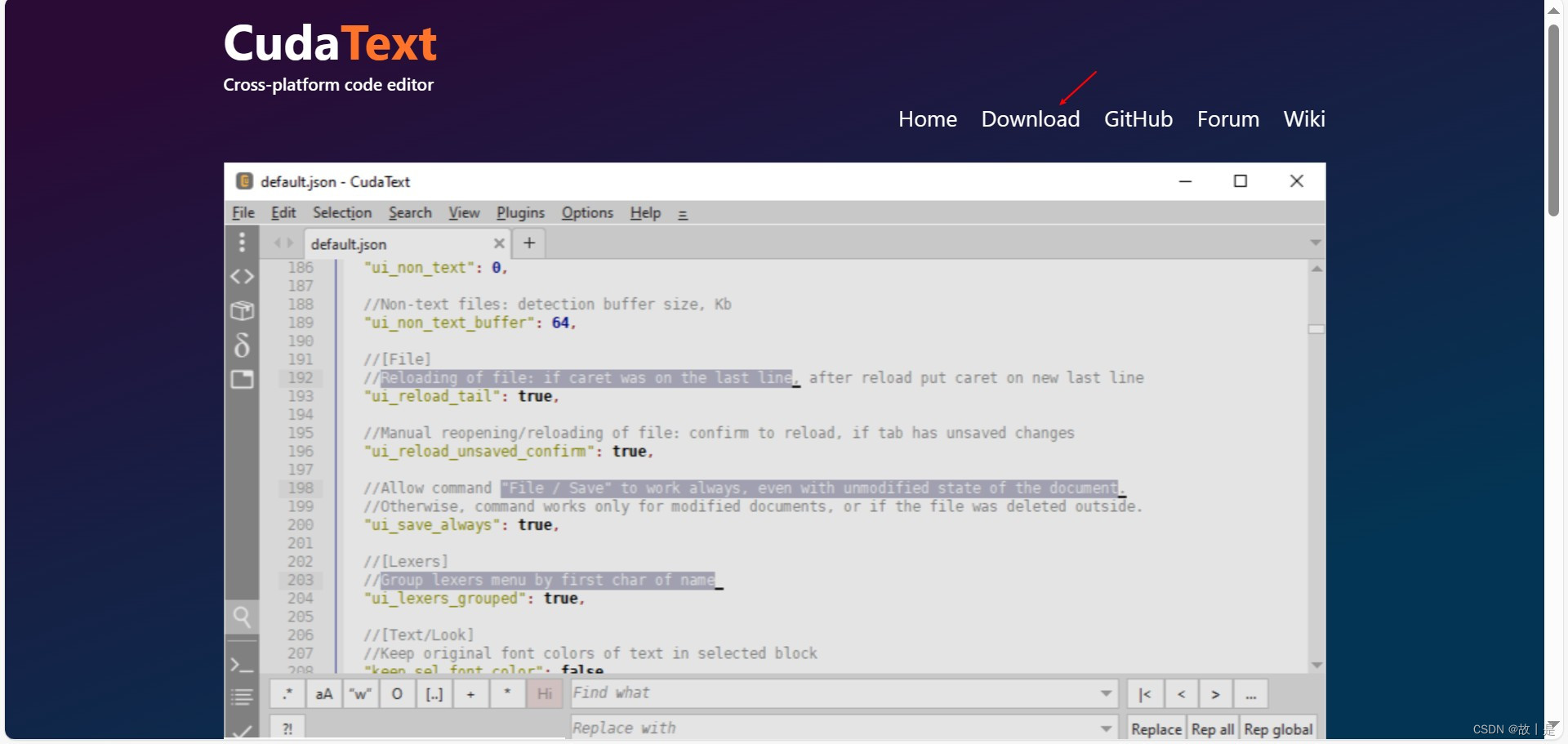The height and width of the screenshot is (744, 1568).
Task: Toggle multi-line plus option in find bar
Action: click(470, 694)
